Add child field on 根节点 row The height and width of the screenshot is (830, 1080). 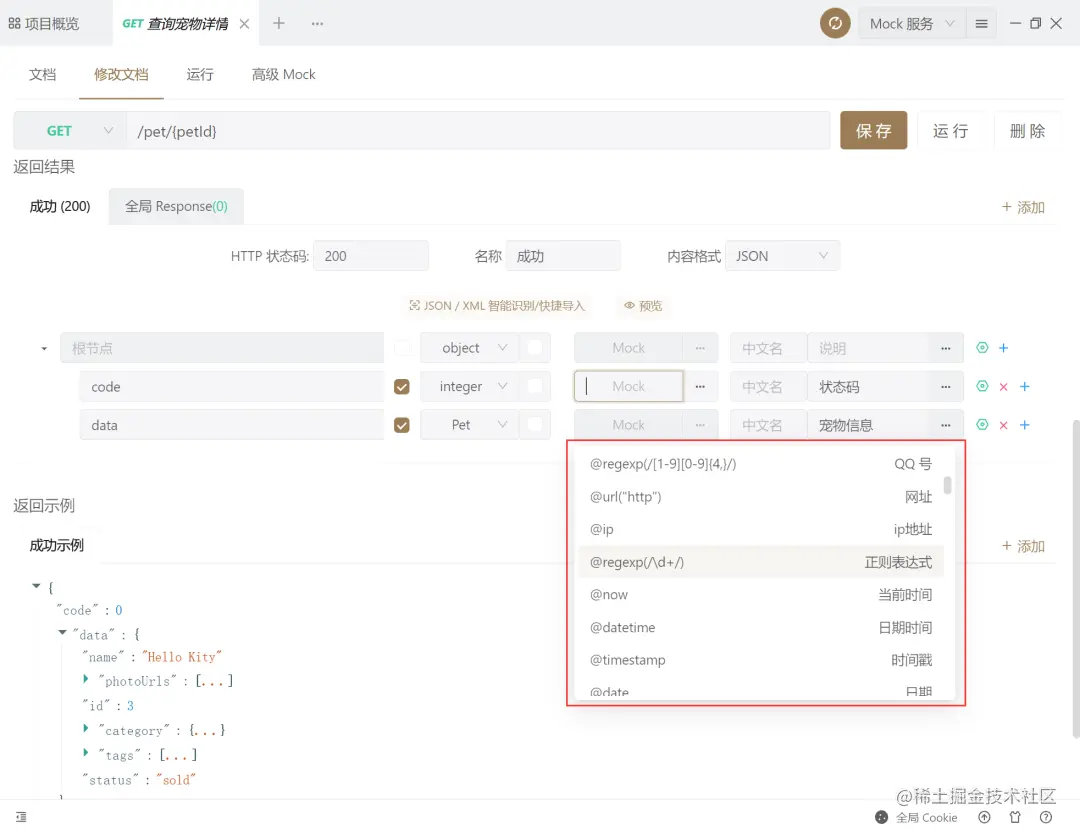pos(1004,348)
